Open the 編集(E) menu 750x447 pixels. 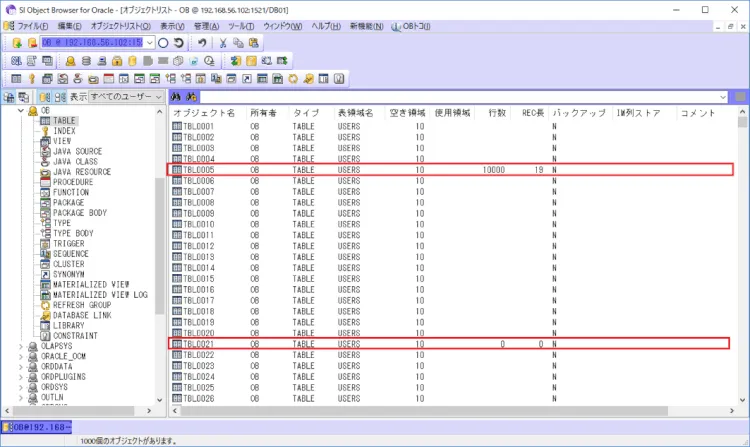coord(69,26)
